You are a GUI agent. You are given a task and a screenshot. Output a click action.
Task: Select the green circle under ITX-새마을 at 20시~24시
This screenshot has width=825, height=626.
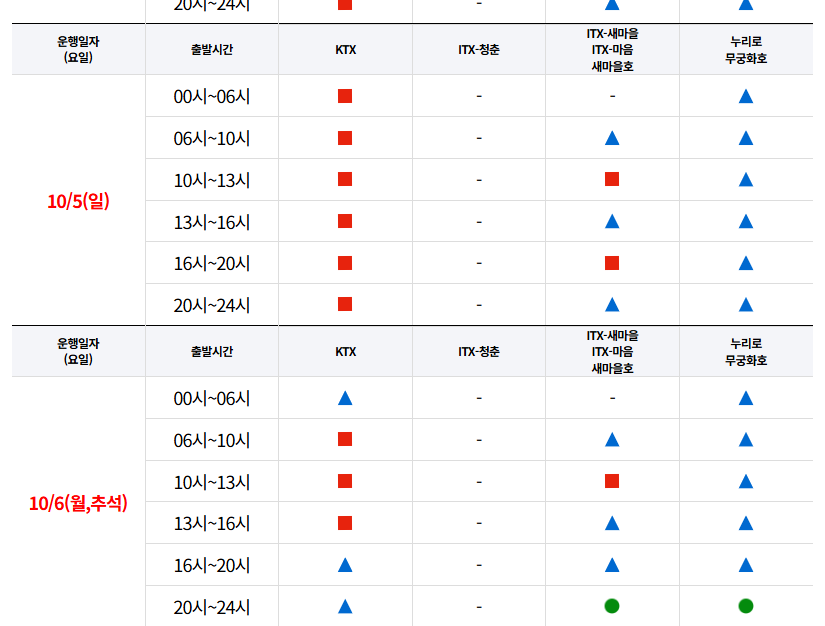(612, 607)
